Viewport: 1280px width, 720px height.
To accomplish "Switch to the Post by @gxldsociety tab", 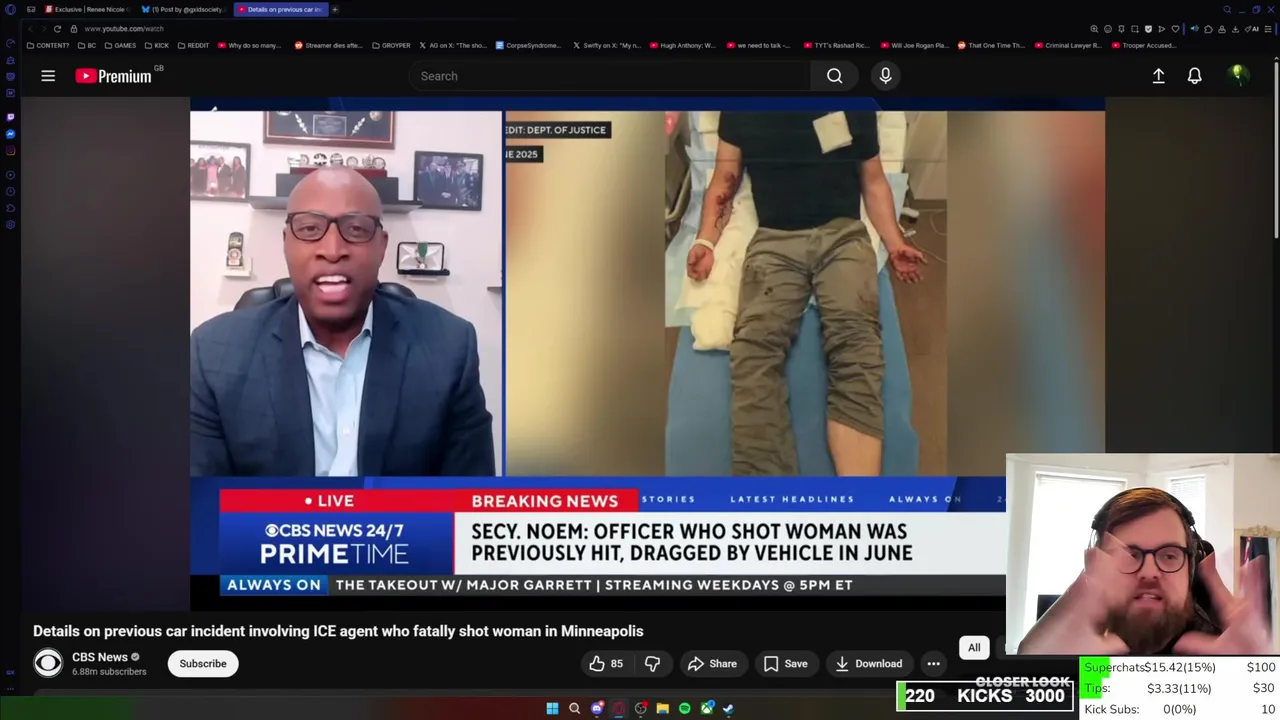I will tap(185, 9).
